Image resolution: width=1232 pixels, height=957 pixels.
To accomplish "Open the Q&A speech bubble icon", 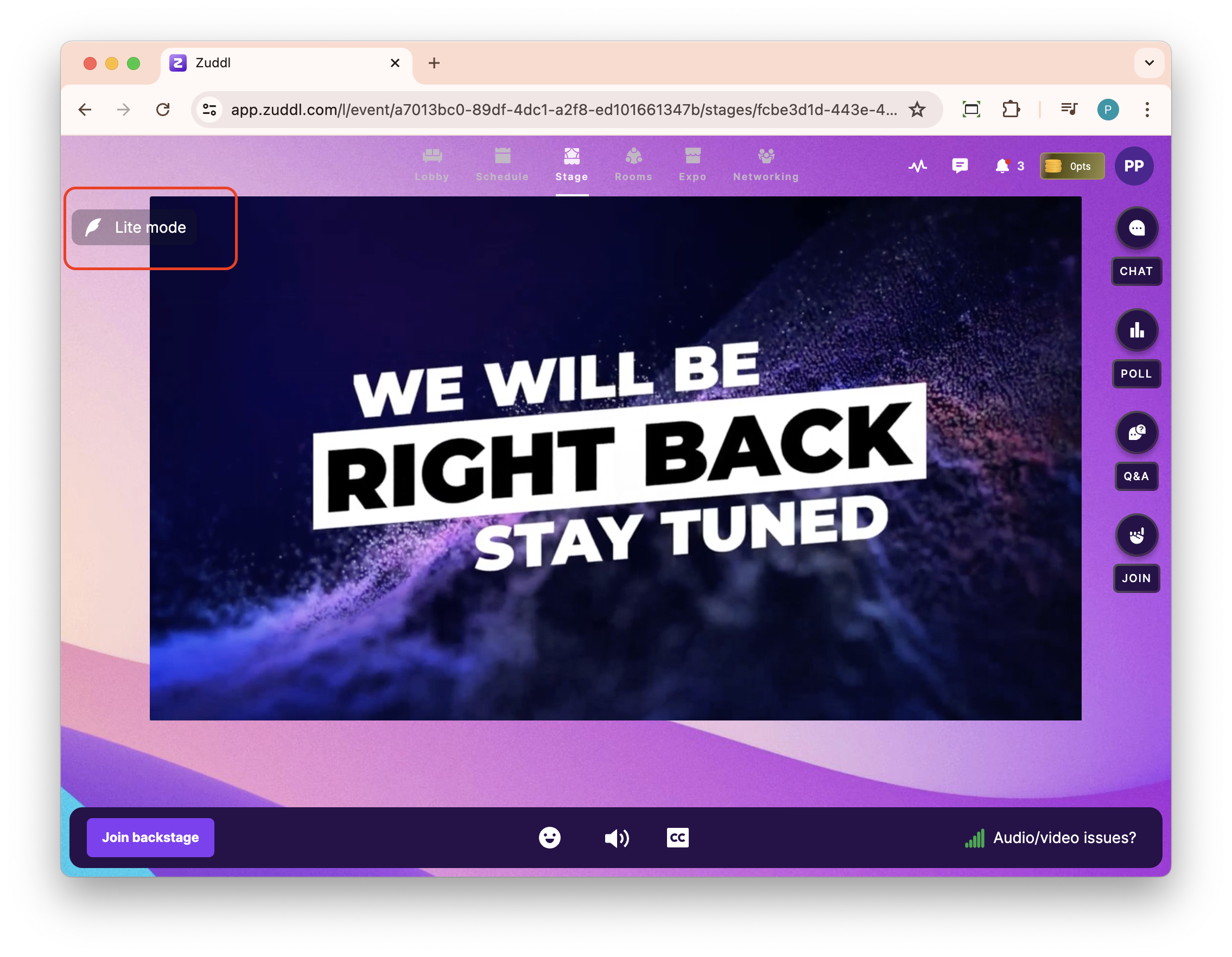I will tap(1136, 432).
